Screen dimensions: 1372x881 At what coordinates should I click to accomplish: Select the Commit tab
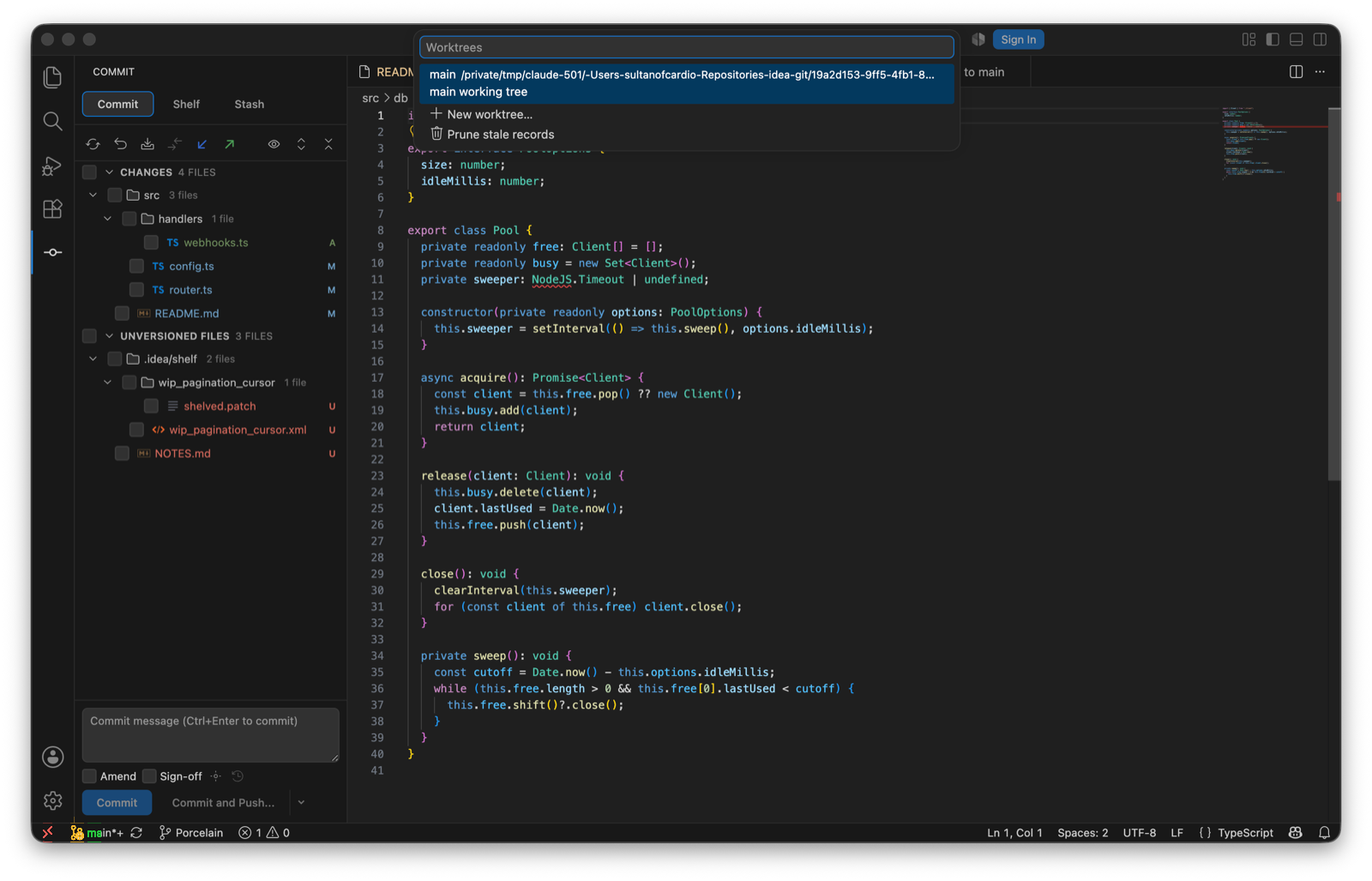click(117, 104)
